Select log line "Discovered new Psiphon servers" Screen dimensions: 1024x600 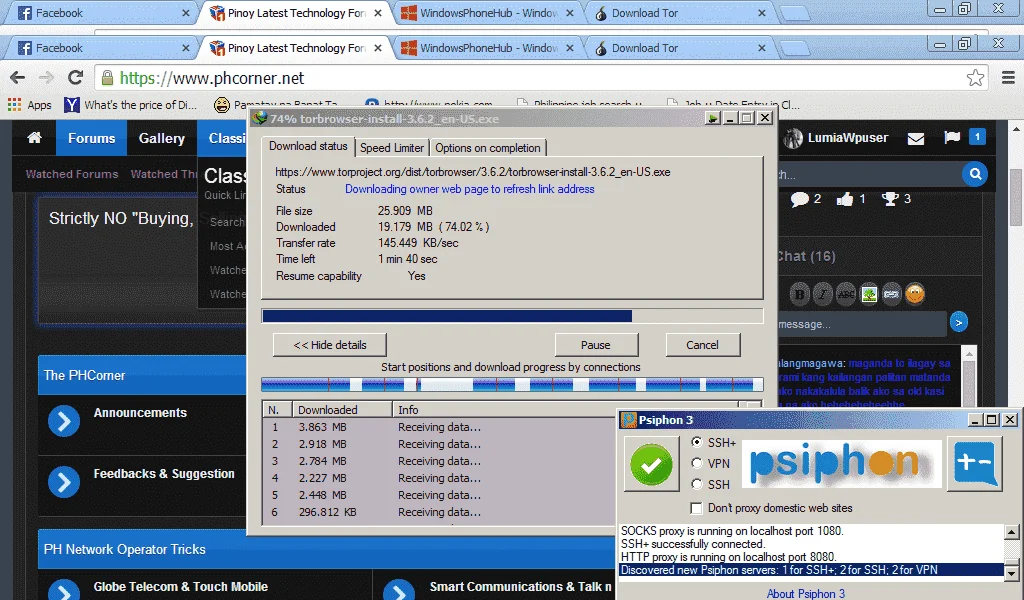click(x=810, y=570)
